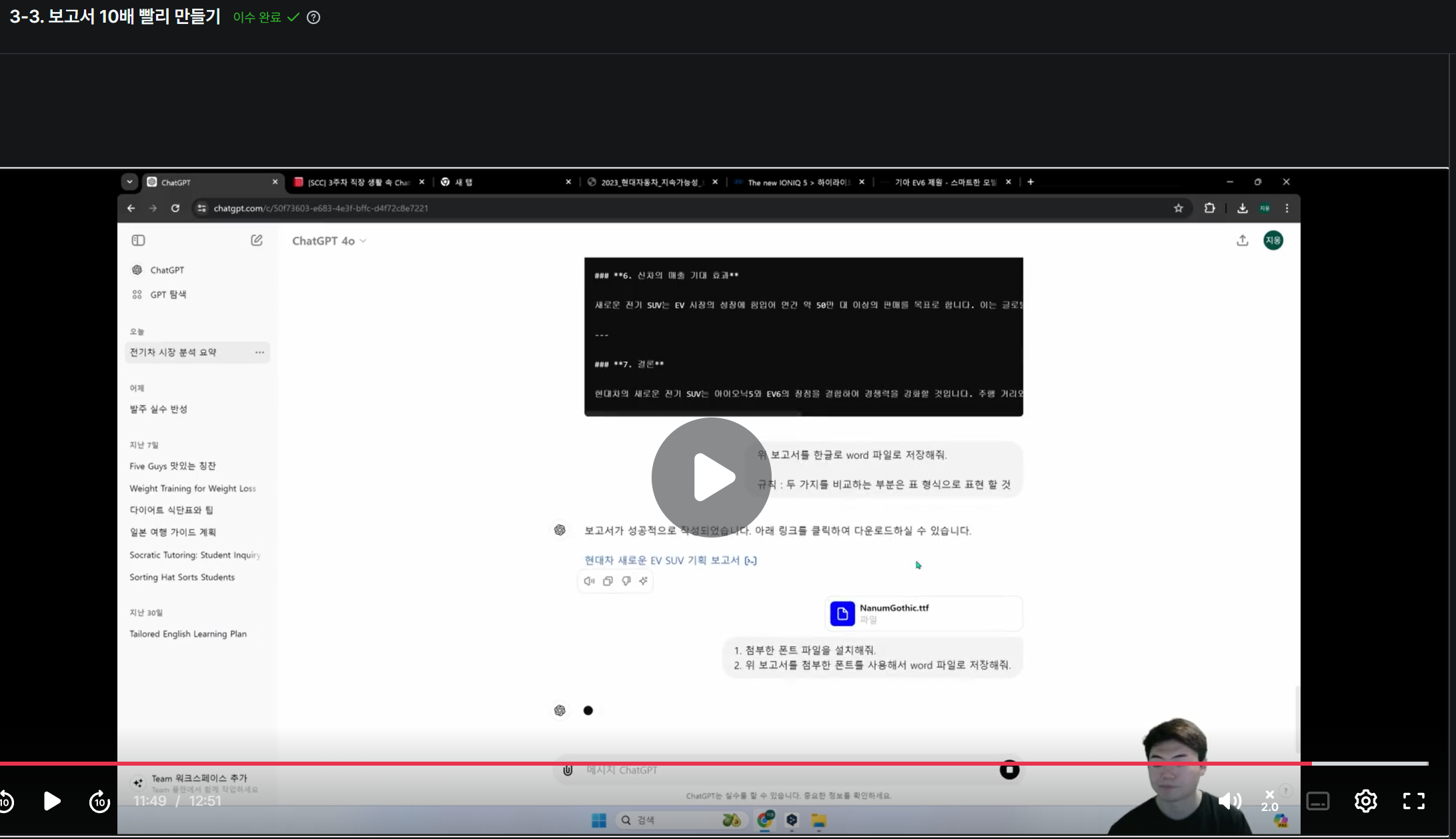Copy the response with the copy icon

coord(608,581)
